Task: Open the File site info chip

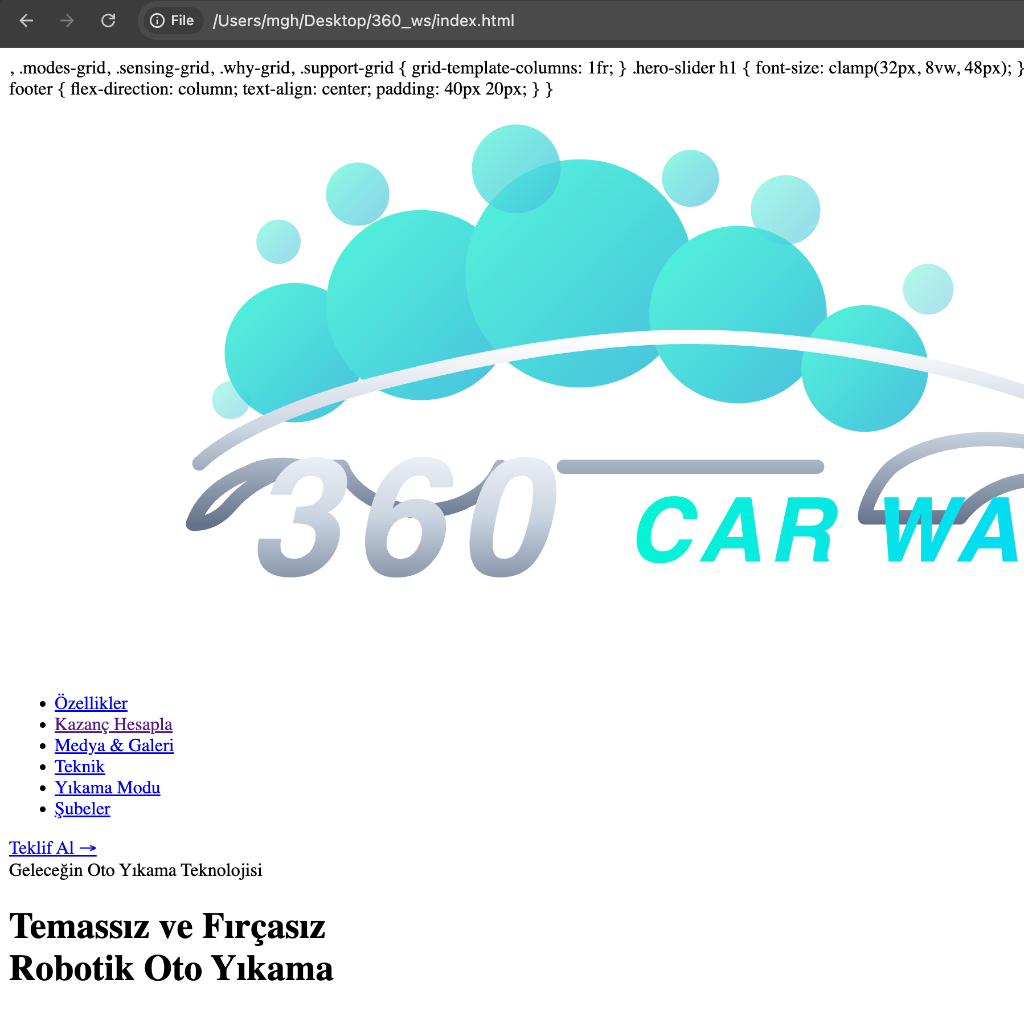Action: pyautogui.click(x=172, y=21)
